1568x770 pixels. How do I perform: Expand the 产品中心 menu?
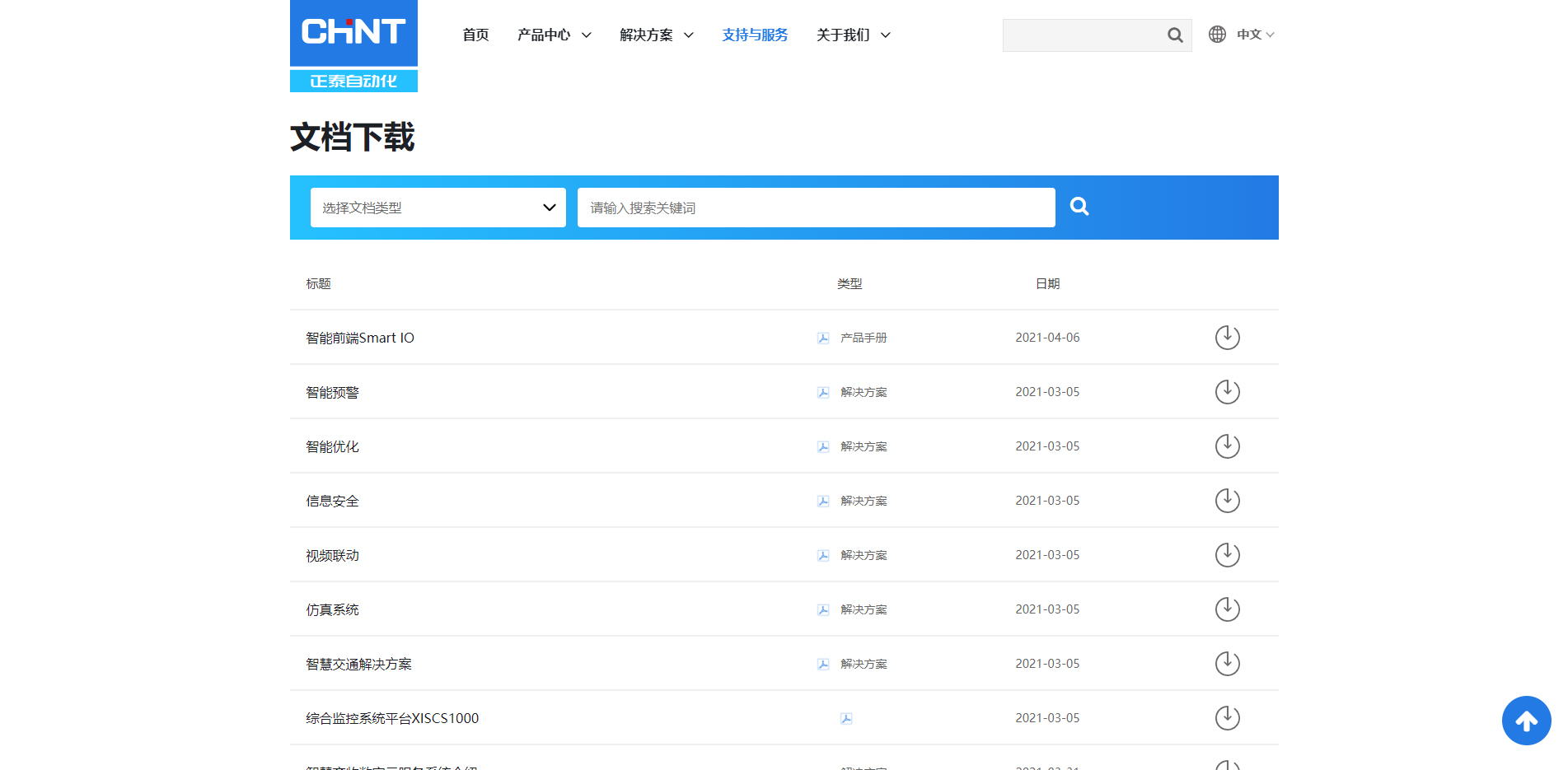click(x=554, y=35)
